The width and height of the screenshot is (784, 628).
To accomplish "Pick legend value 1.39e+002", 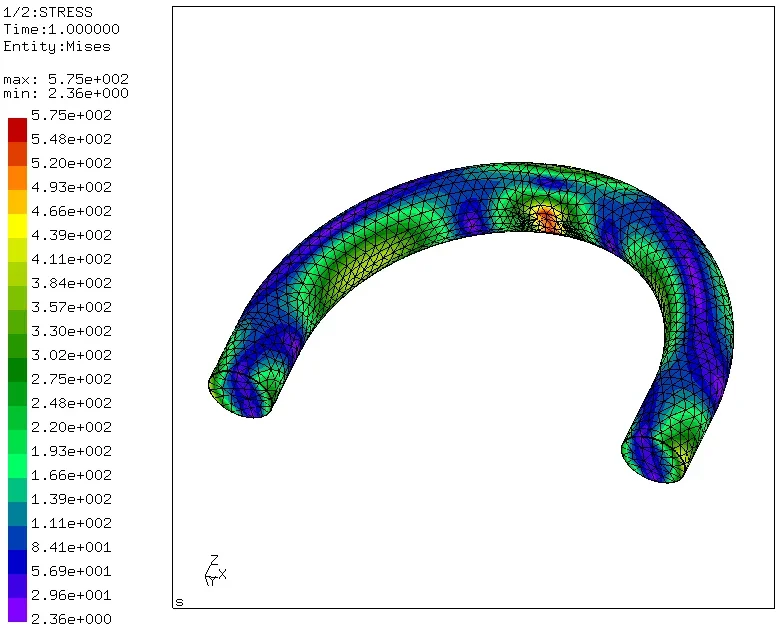I will pyautogui.click(x=72, y=499).
